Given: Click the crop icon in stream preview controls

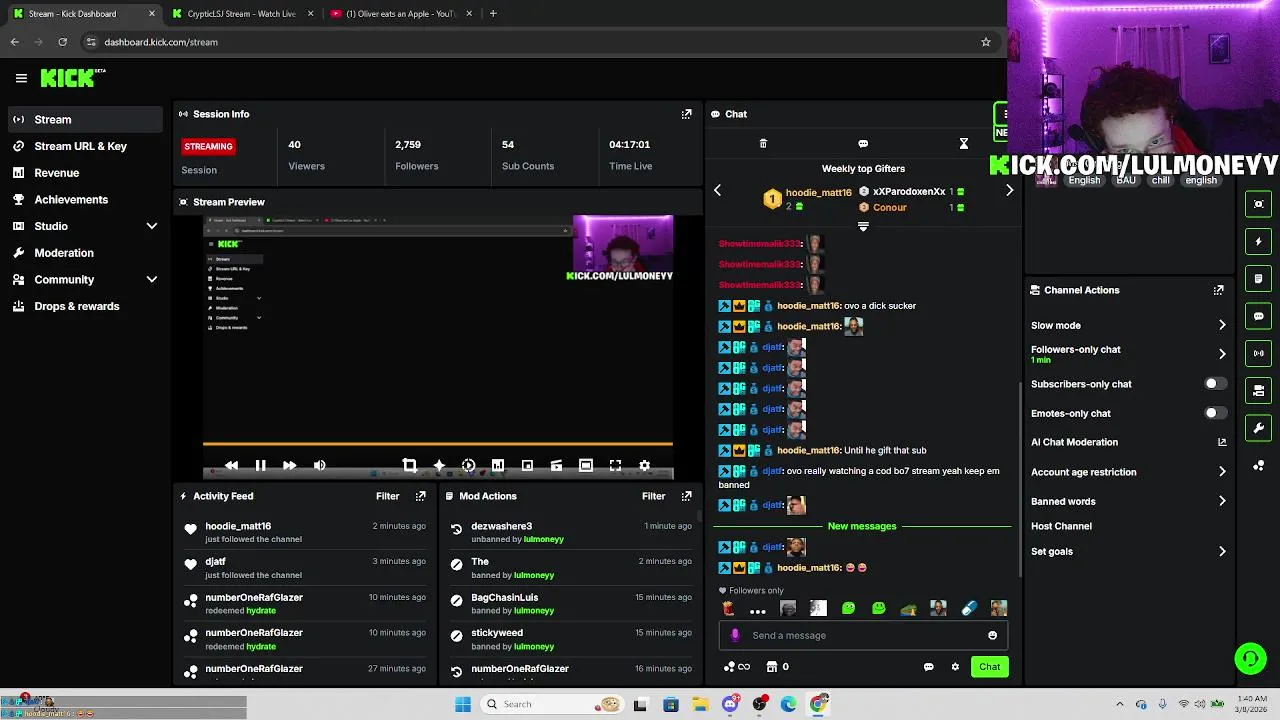Looking at the screenshot, I should click(x=409, y=465).
